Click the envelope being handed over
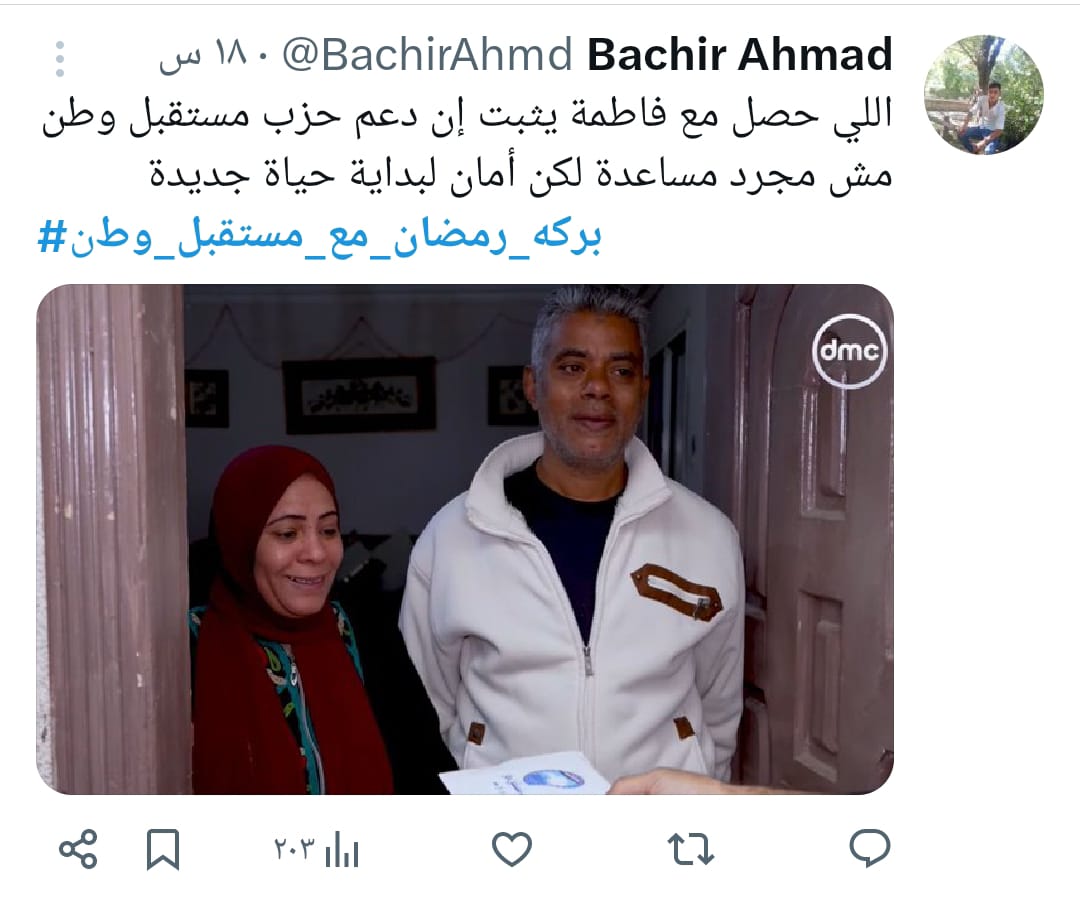1080x901 pixels. pyautogui.click(x=525, y=775)
